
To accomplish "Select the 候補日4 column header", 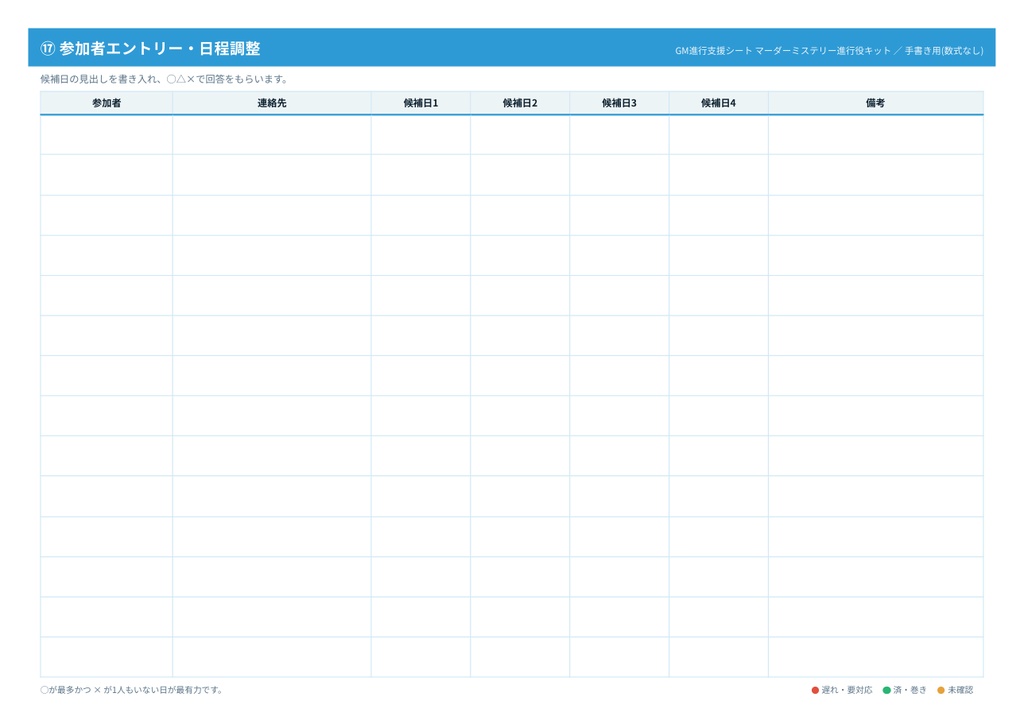I will [x=718, y=103].
